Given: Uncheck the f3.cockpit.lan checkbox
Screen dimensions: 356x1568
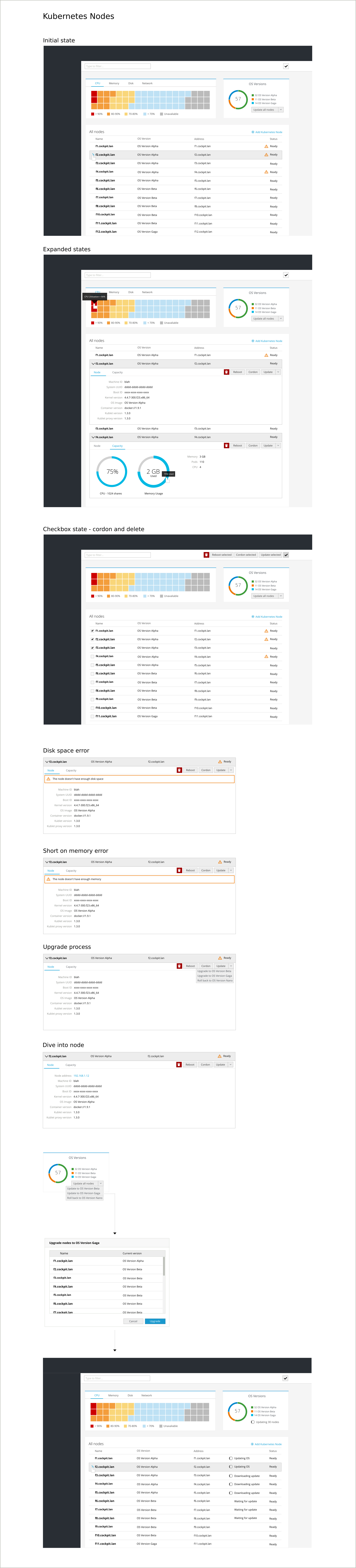Looking at the screenshot, I should coord(92,648).
